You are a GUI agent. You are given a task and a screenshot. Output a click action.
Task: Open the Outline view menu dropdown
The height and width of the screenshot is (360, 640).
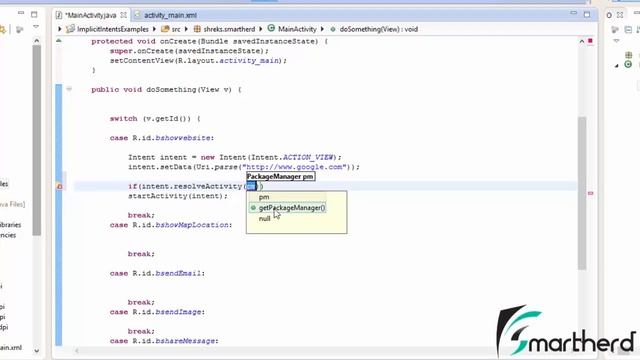tap(616, 41)
